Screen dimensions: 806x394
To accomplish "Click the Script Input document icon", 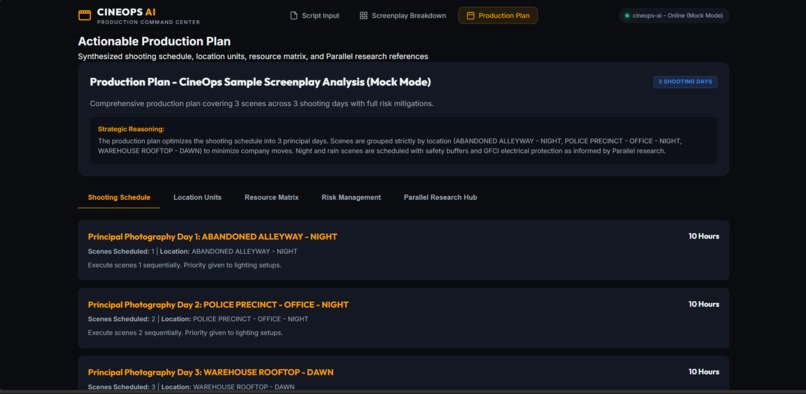I will [294, 15].
